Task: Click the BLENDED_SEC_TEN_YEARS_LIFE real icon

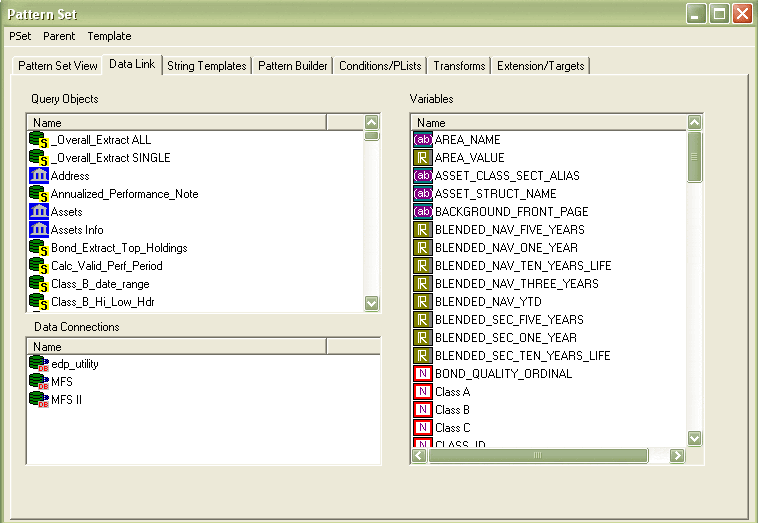Action: tap(423, 356)
